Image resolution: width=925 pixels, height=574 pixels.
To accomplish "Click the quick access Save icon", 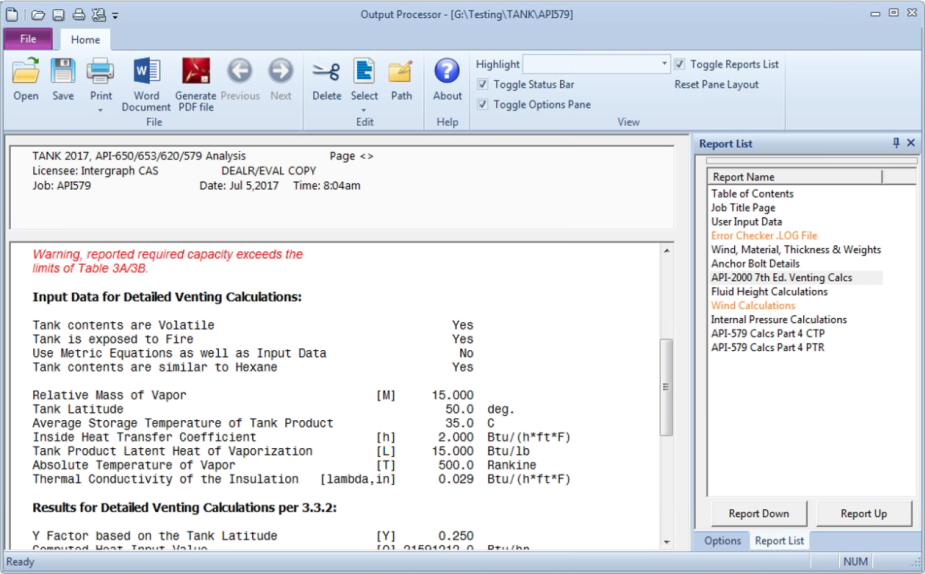I will (58, 15).
